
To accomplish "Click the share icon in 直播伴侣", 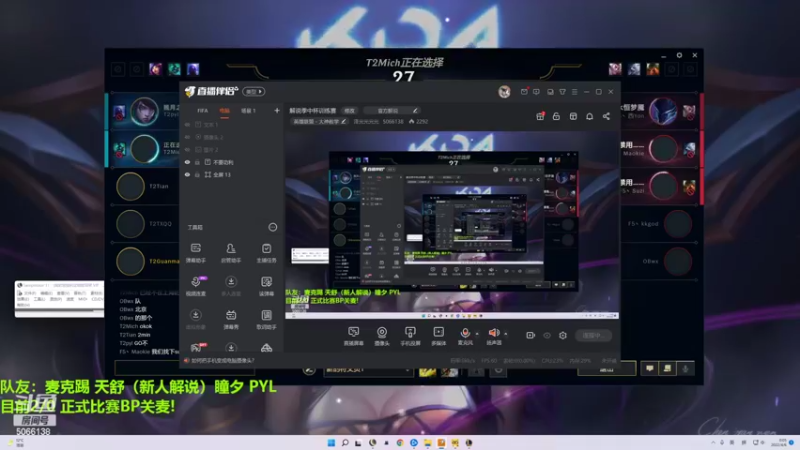I will (x=606, y=116).
